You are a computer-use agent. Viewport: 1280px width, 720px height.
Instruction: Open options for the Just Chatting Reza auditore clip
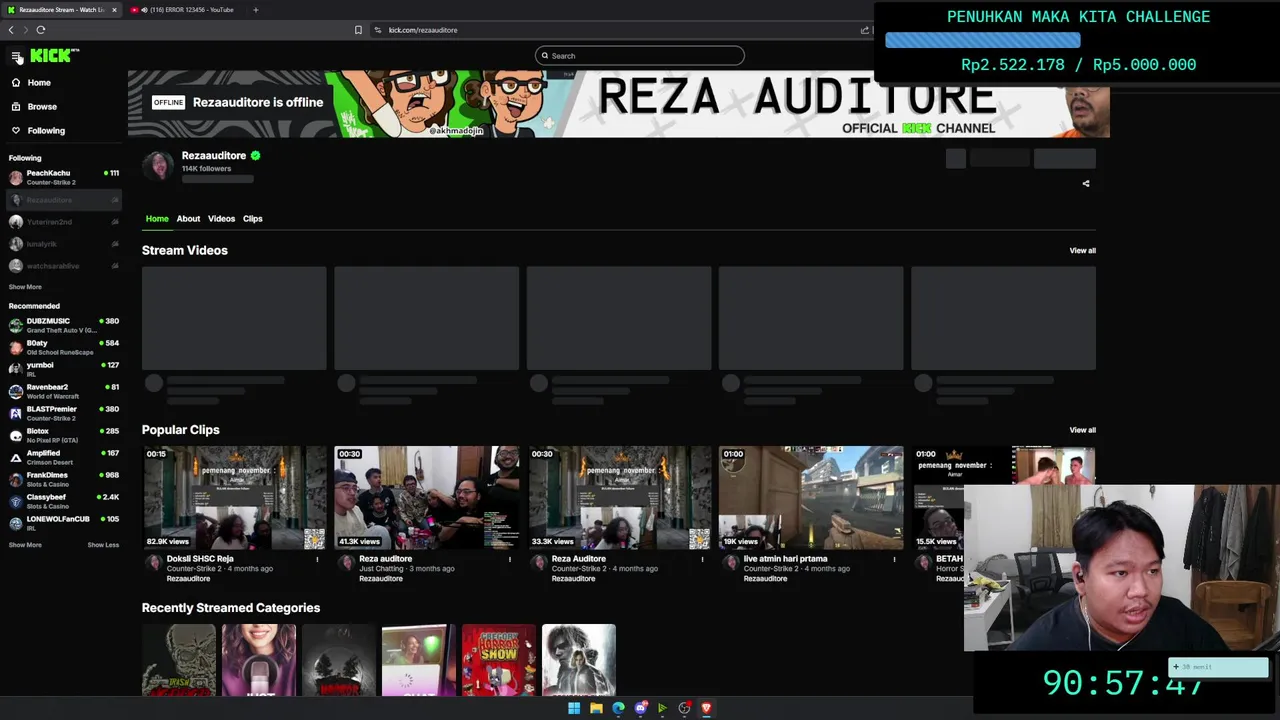pos(509,559)
